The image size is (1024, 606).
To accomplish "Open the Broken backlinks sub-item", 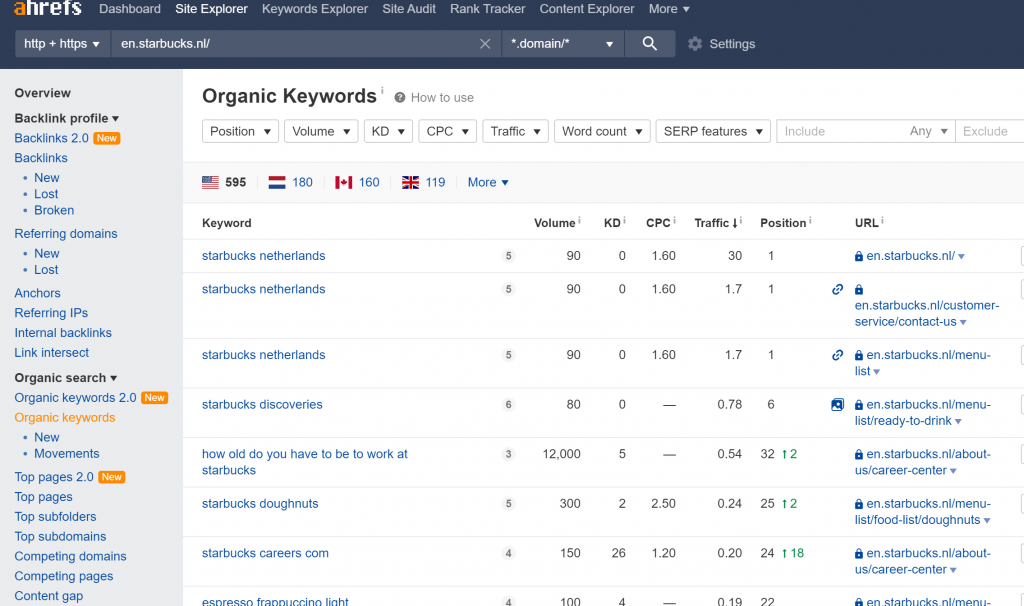I will pos(54,210).
